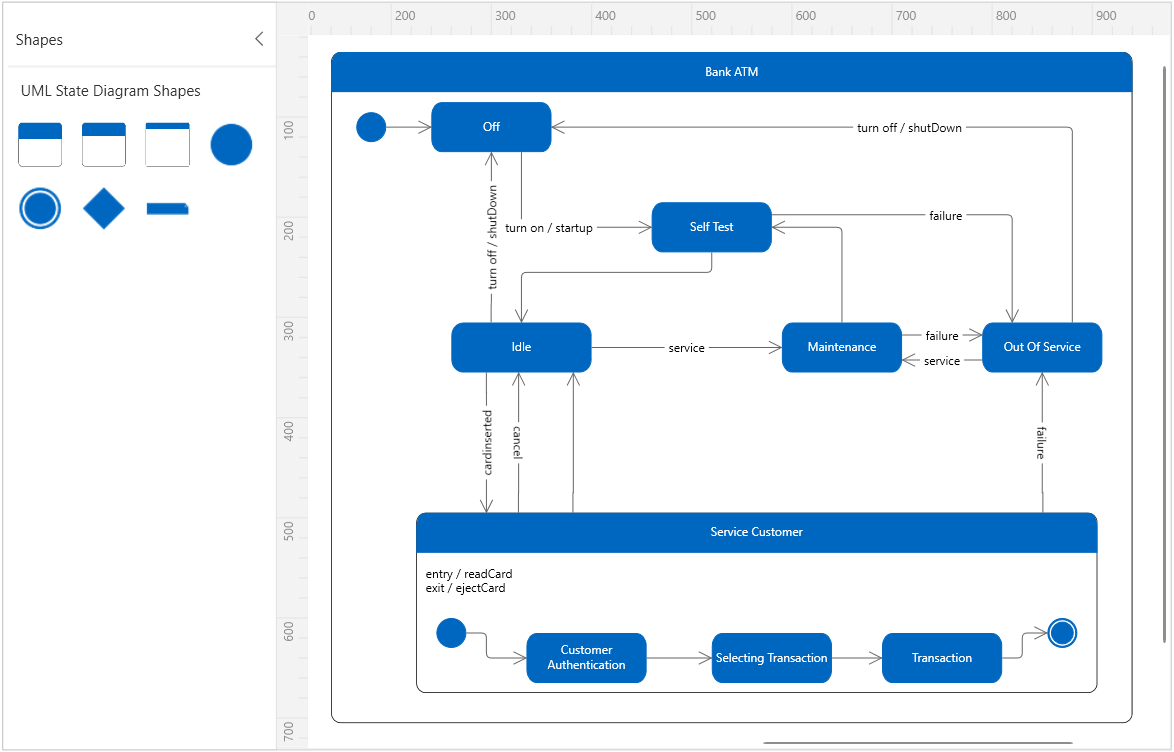Image resolution: width=1174 pixels, height=752 pixels.
Task: Click the horizontal scrollbar below the diagram
Action: click(917, 743)
